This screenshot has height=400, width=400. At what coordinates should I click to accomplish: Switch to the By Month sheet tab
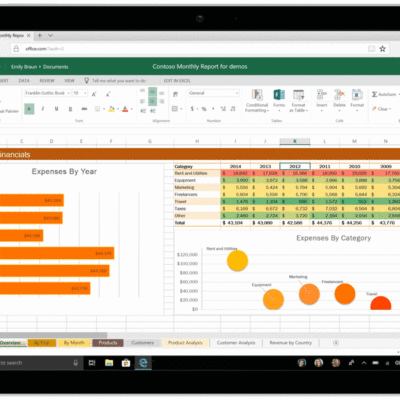74,343
